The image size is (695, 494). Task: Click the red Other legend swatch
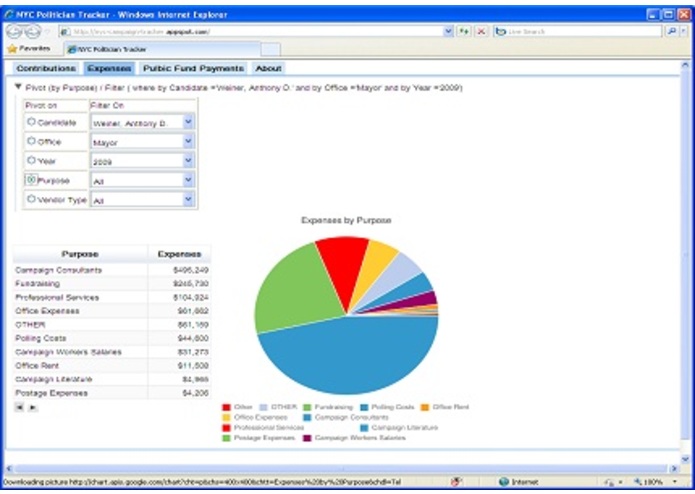click(226, 407)
